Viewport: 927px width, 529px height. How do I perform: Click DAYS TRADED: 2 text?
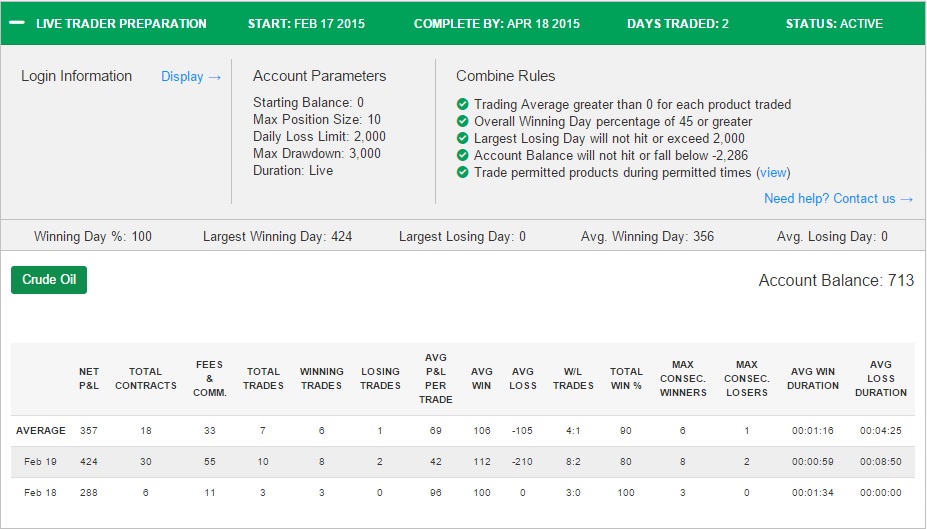point(678,24)
